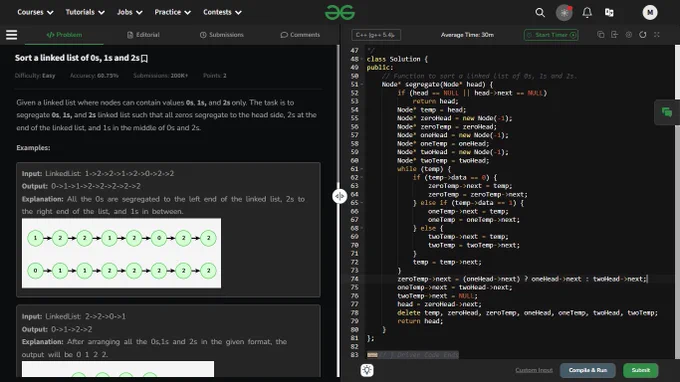Click Compile & Run button
The width and height of the screenshot is (680, 382).
(588, 370)
